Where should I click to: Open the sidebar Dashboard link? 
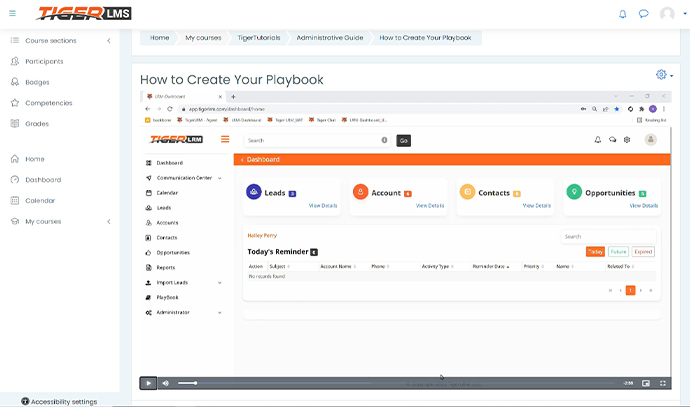[43, 180]
